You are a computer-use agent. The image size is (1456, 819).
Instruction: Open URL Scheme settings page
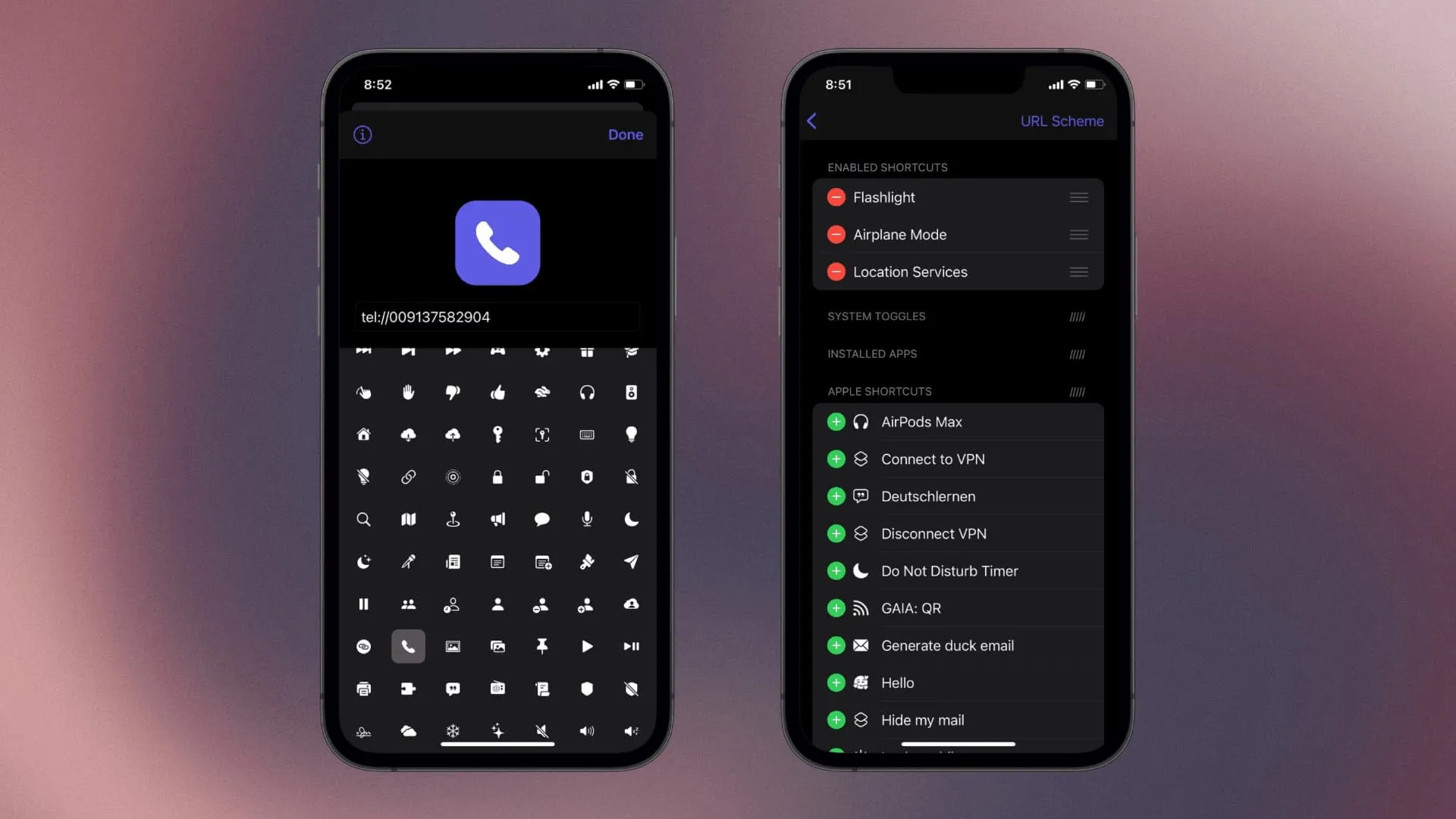(1063, 121)
